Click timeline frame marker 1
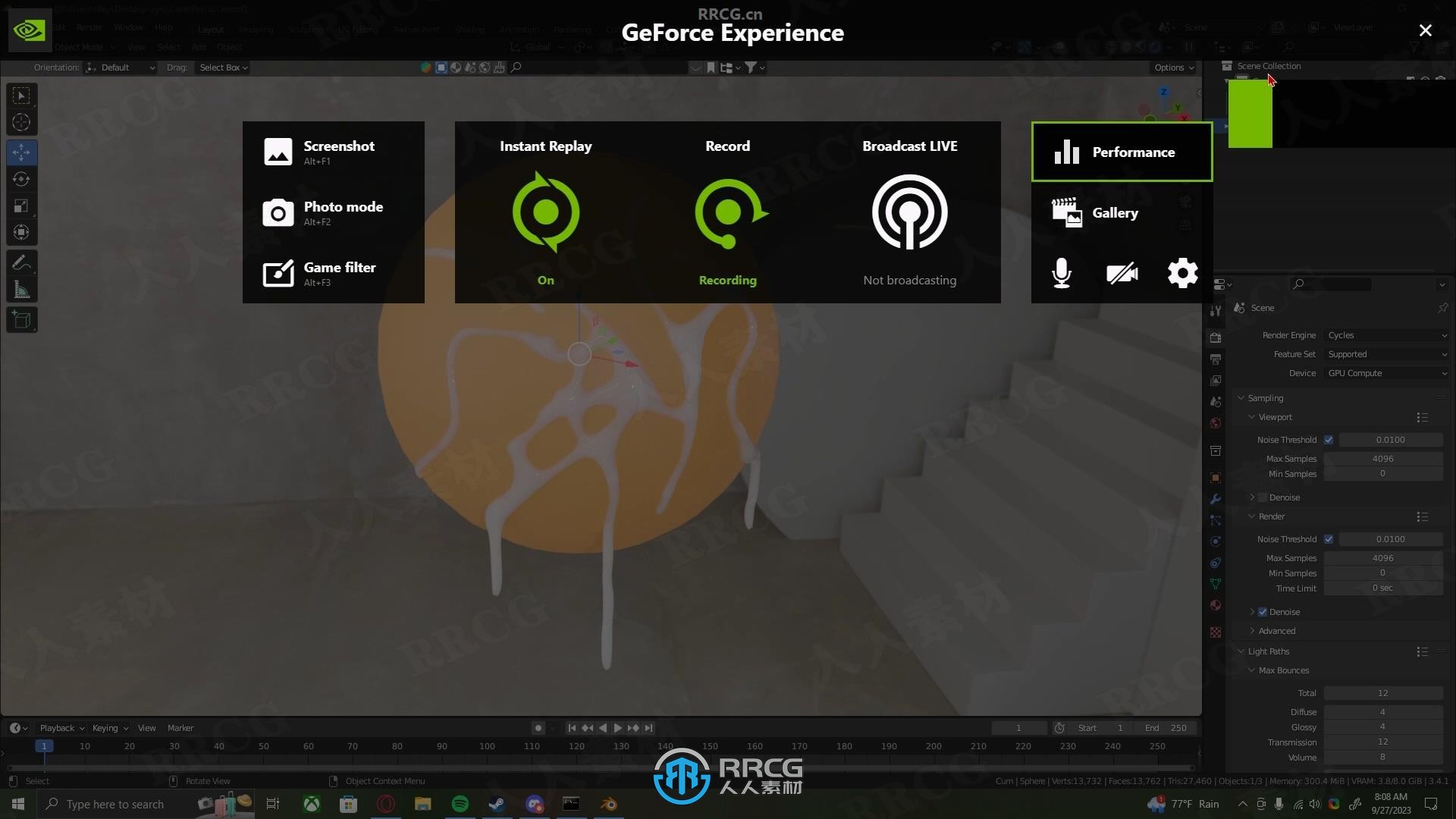Image resolution: width=1456 pixels, height=819 pixels. pos(44,746)
